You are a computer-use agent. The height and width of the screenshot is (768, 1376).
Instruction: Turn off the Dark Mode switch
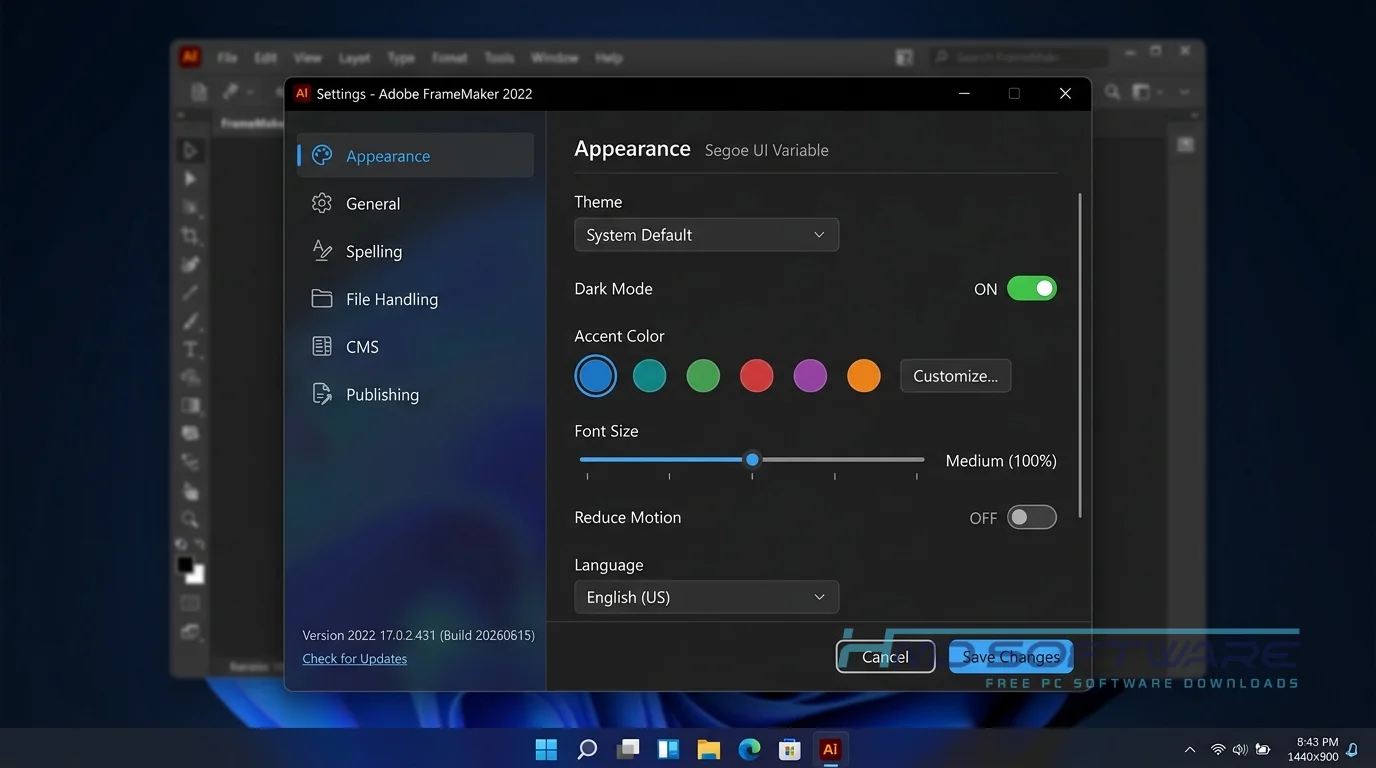click(1031, 289)
